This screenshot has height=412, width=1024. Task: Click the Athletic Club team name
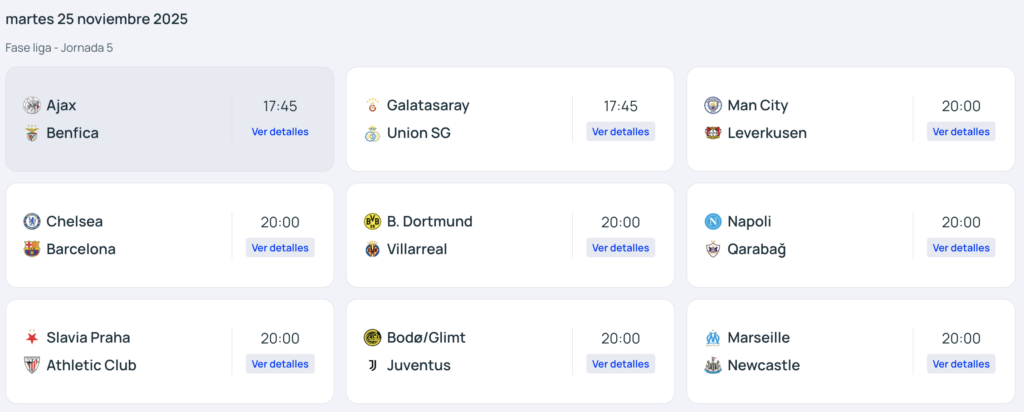click(91, 365)
